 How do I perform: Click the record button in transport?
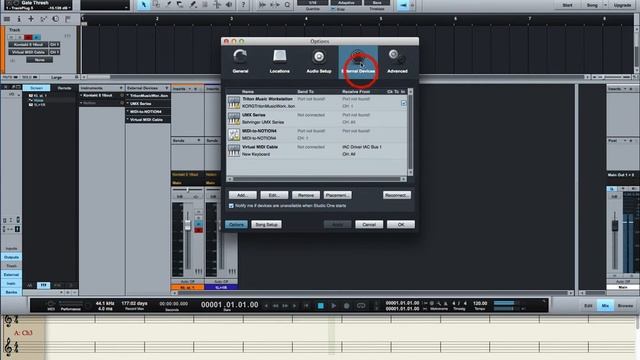[347, 305]
